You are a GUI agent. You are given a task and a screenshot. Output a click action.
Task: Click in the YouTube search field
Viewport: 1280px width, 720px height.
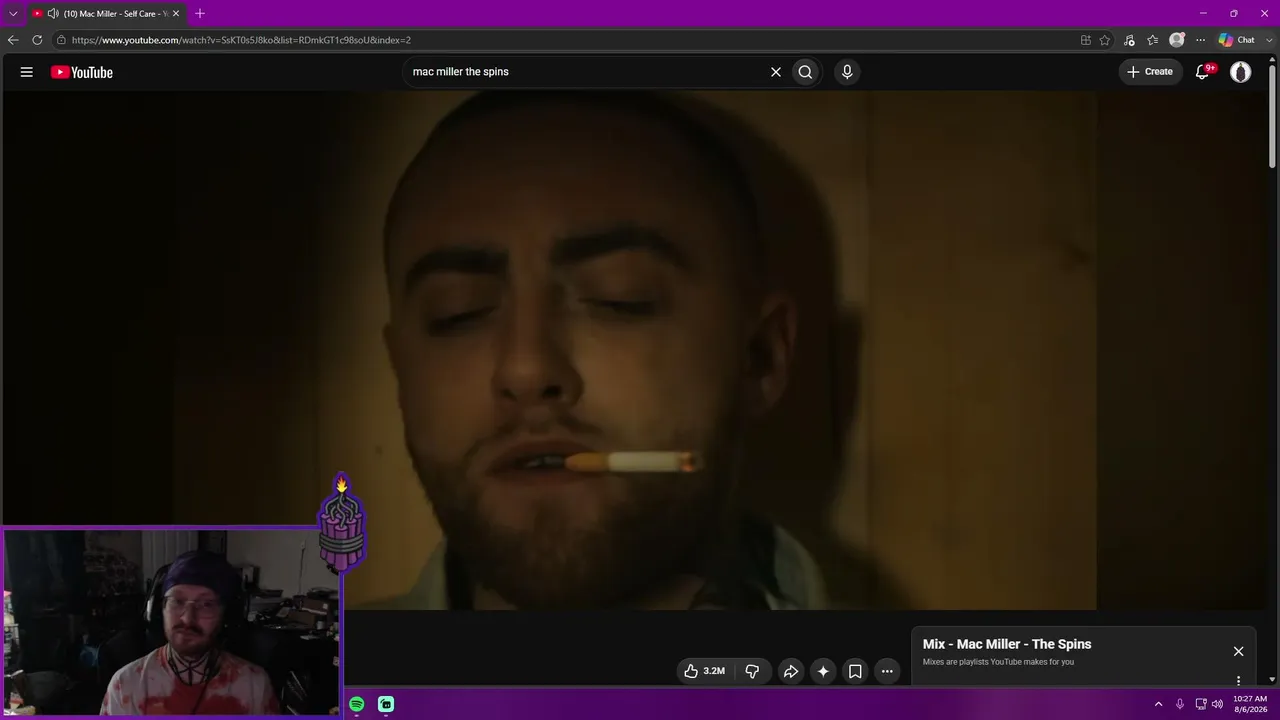[x=585, y=72]
